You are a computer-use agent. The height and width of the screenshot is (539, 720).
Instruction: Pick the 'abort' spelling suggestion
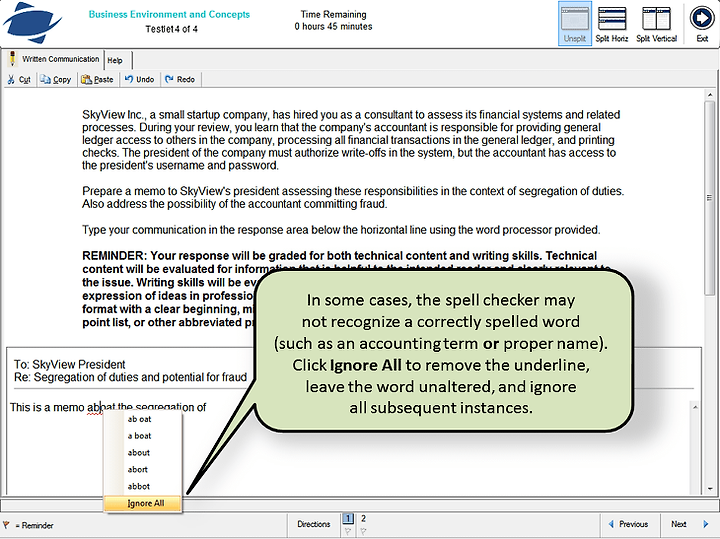coord(138,469)
